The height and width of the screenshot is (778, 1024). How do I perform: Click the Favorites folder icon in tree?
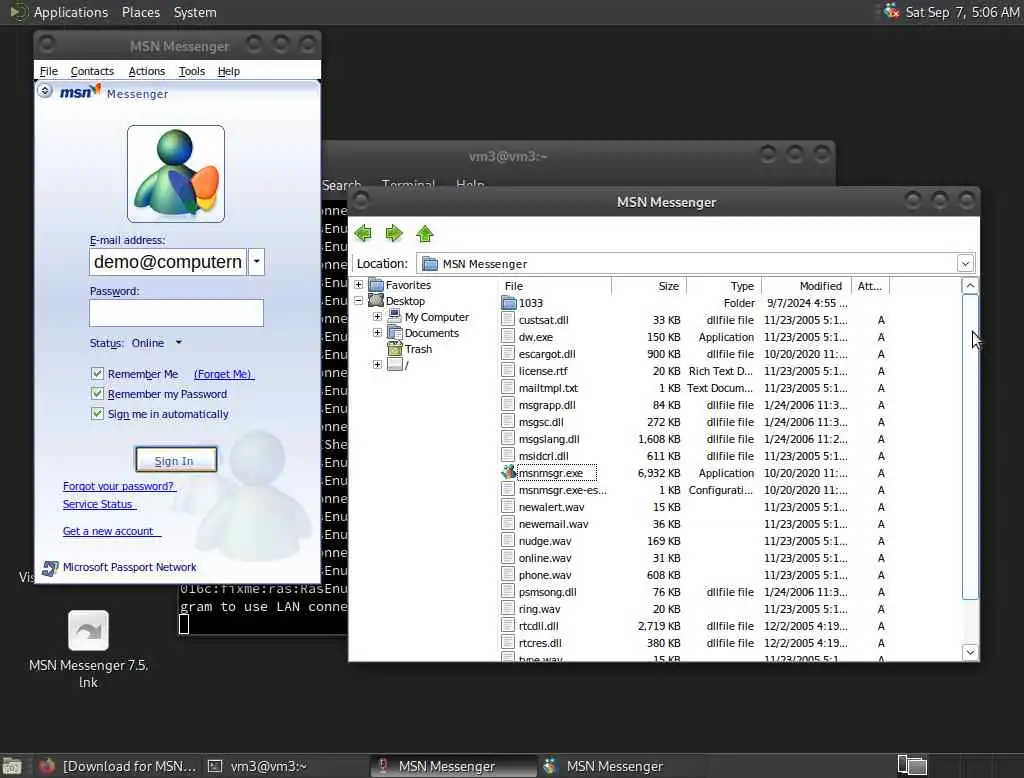tap(376, 285)
